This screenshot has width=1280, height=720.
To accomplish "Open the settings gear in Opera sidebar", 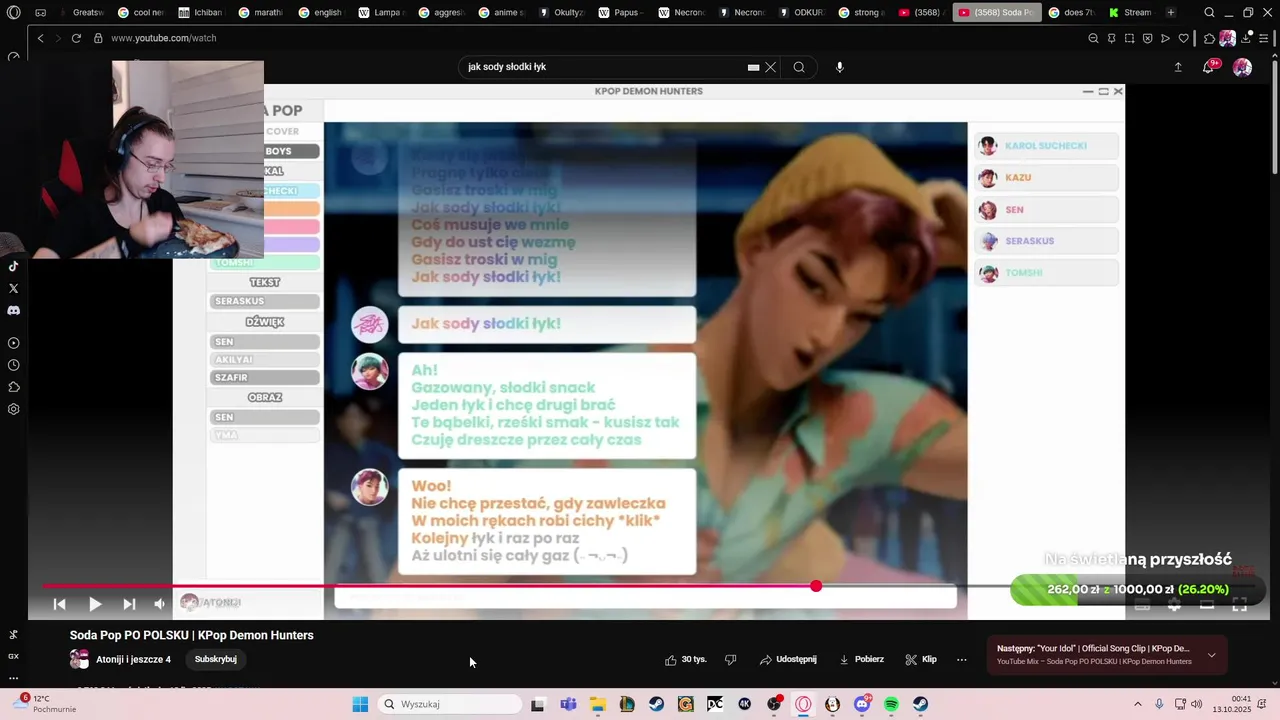I will click(13, 409).
